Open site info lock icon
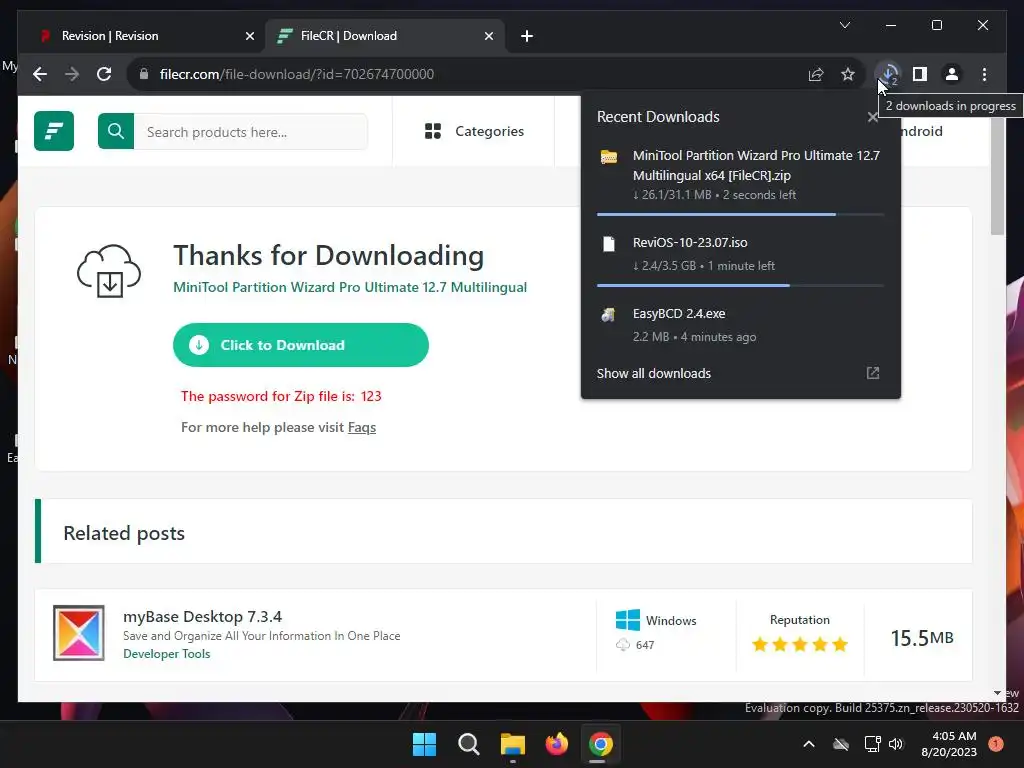This screenshot has height=768, width=1024. point(144,74)
